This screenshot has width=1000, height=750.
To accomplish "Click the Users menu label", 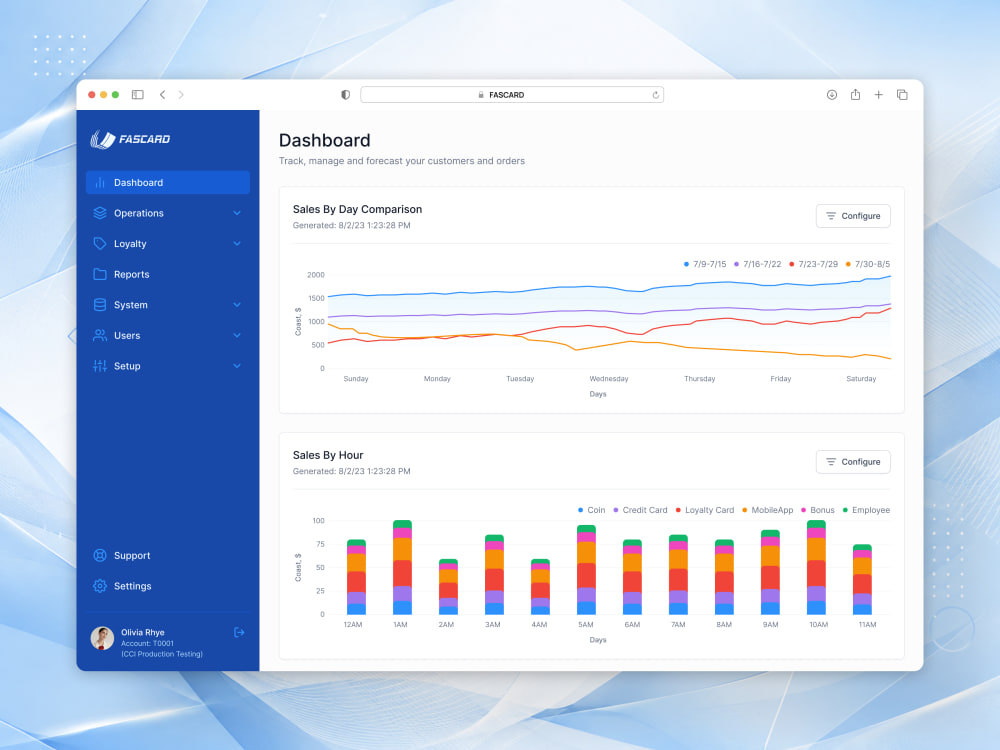I will coord(127,335).
